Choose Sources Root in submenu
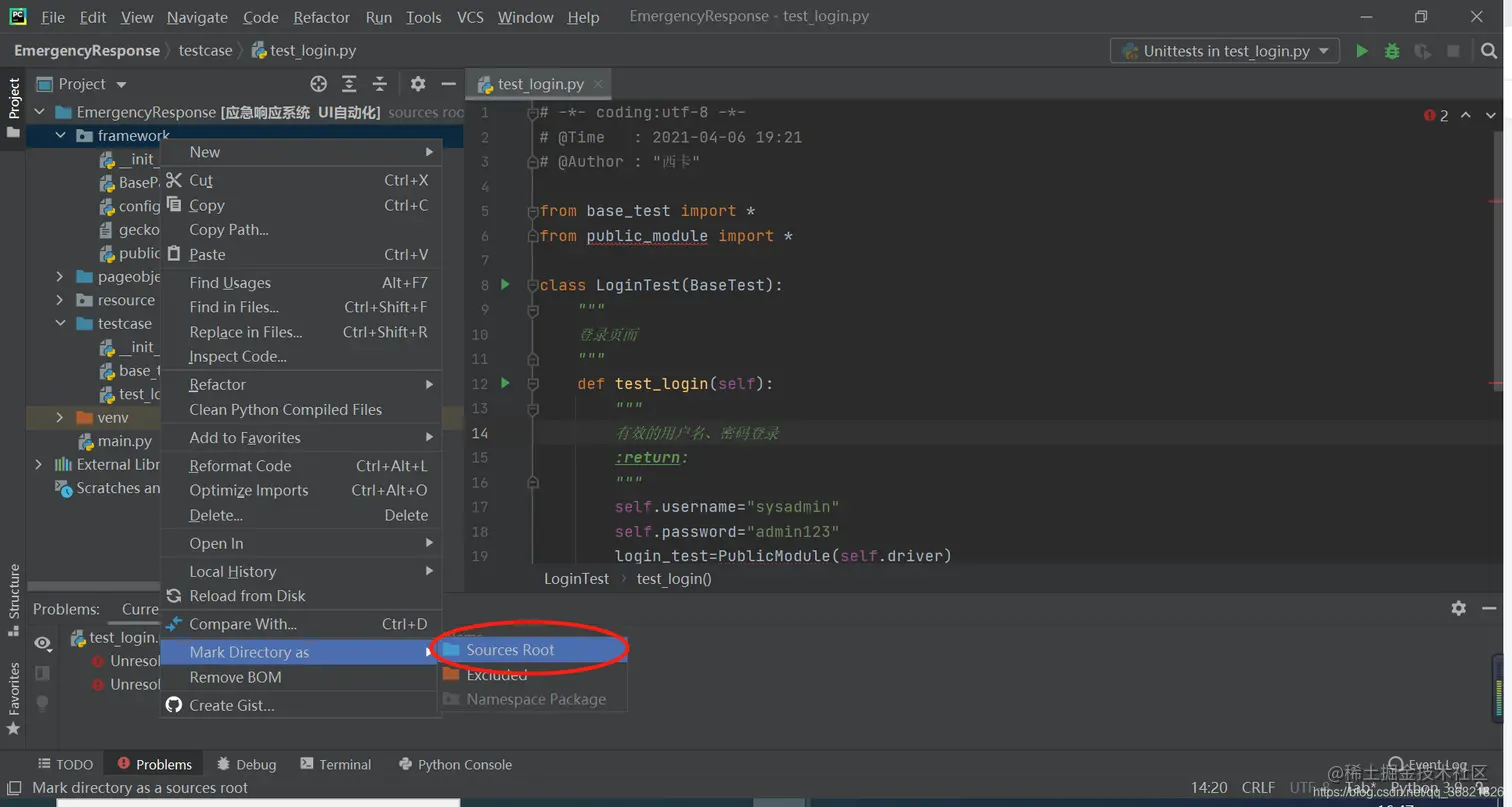Image resolution: width=1512 pixels, height=807 pixels. [x=533, y=650]
